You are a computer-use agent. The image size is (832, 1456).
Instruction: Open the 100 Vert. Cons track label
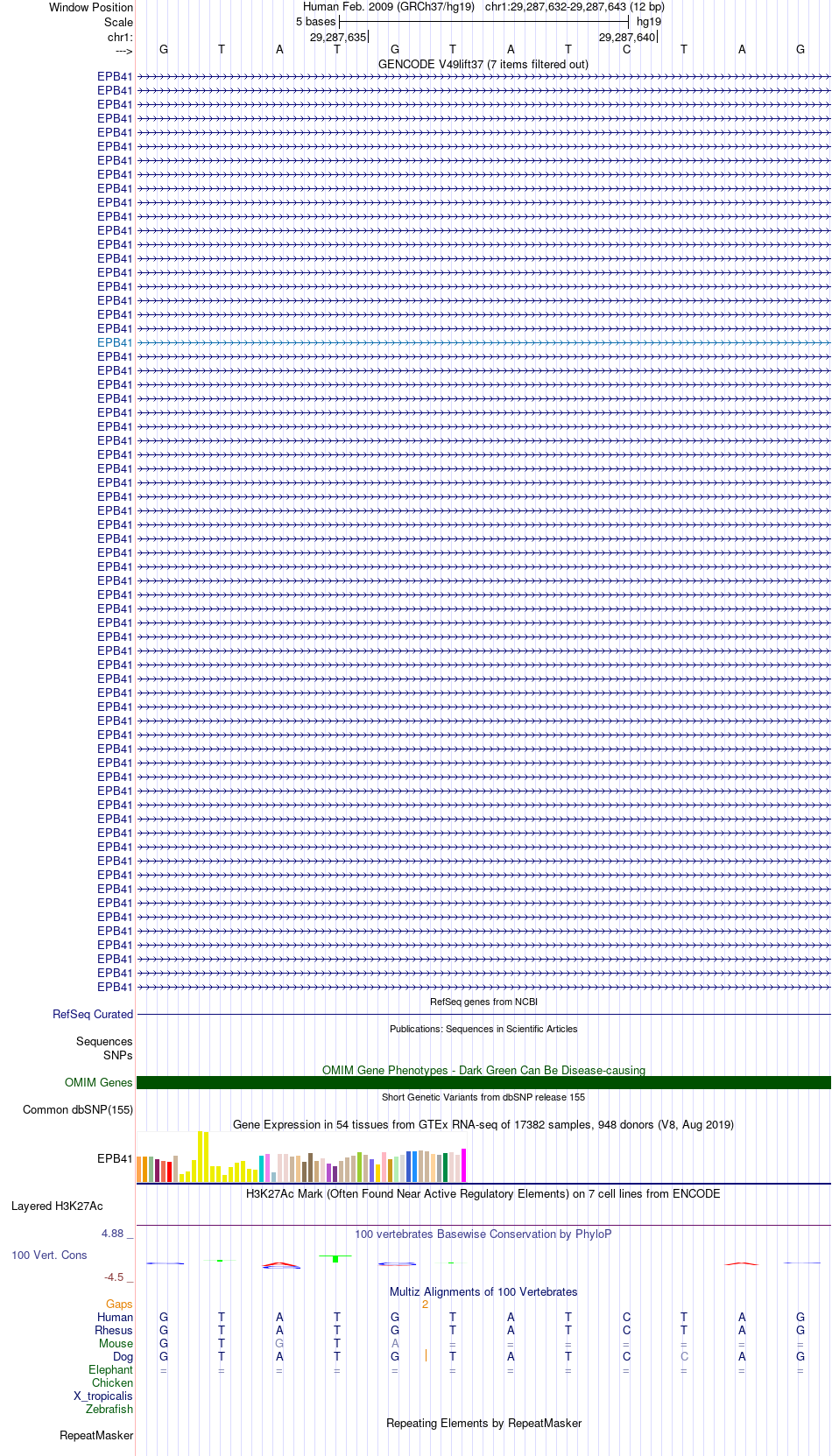pyautogui.click(x=49, y=1255)
